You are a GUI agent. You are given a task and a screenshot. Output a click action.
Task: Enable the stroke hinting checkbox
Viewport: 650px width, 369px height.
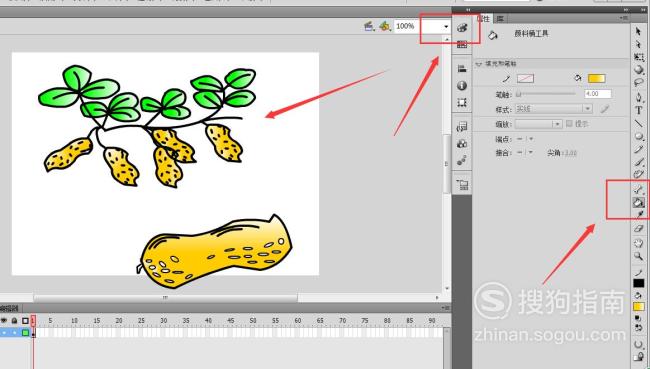[x=569, y=124]
